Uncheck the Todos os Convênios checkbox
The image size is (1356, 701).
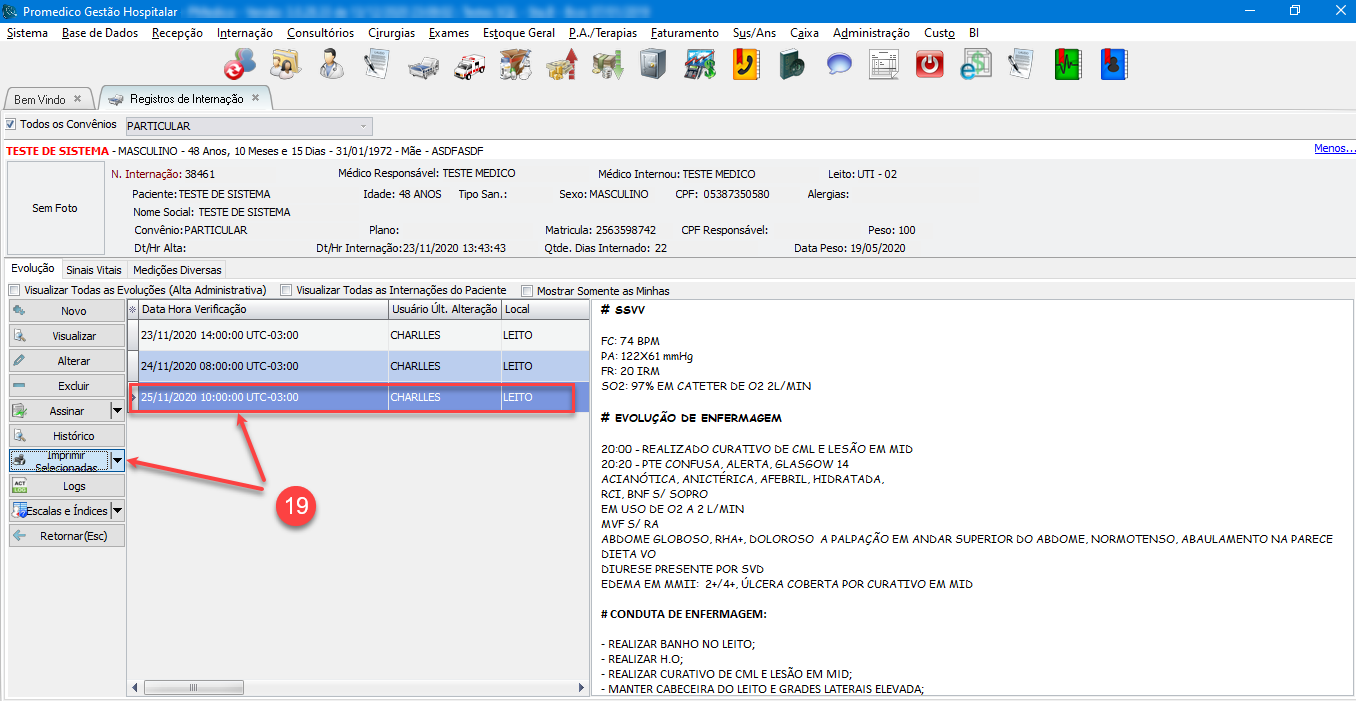[11, 125]
